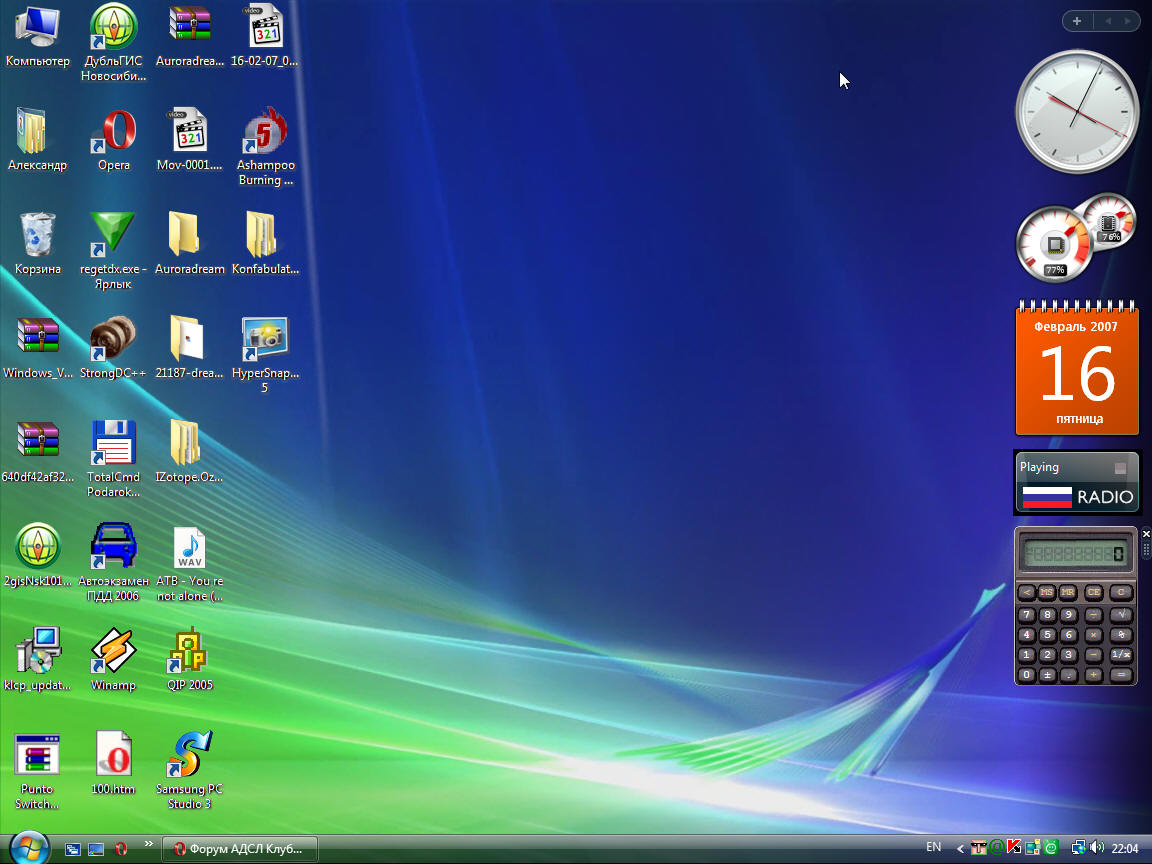The image size is (1152, 864).
Task: Select the HyperSnap 5 shortcut icon
Action: 265,340
